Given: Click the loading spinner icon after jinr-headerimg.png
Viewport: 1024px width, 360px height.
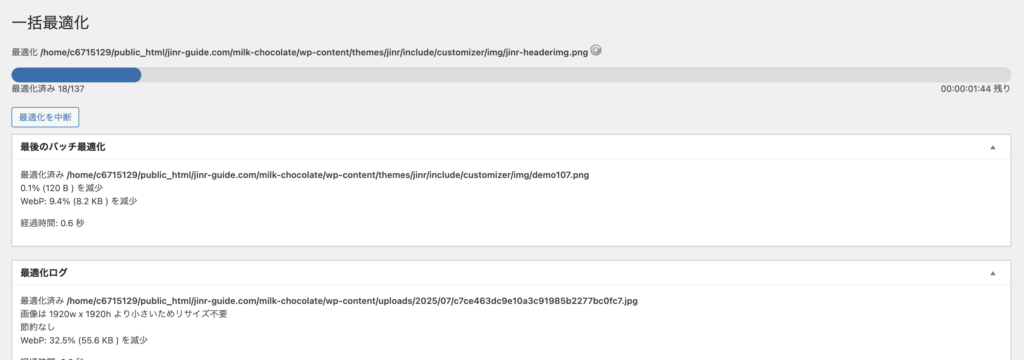Looking at the screenshot, I should point(596,50).
